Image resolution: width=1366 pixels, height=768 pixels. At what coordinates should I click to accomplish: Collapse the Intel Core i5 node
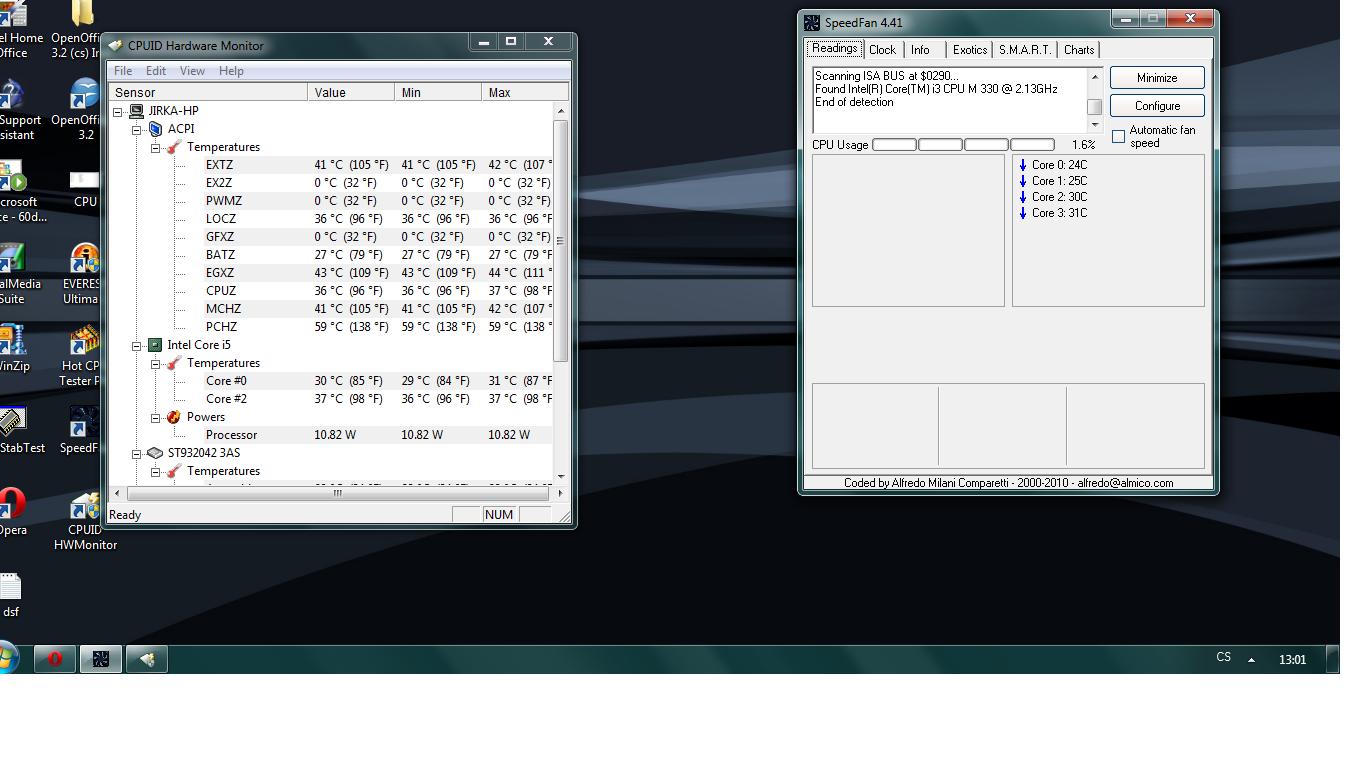tap(137, 345)
